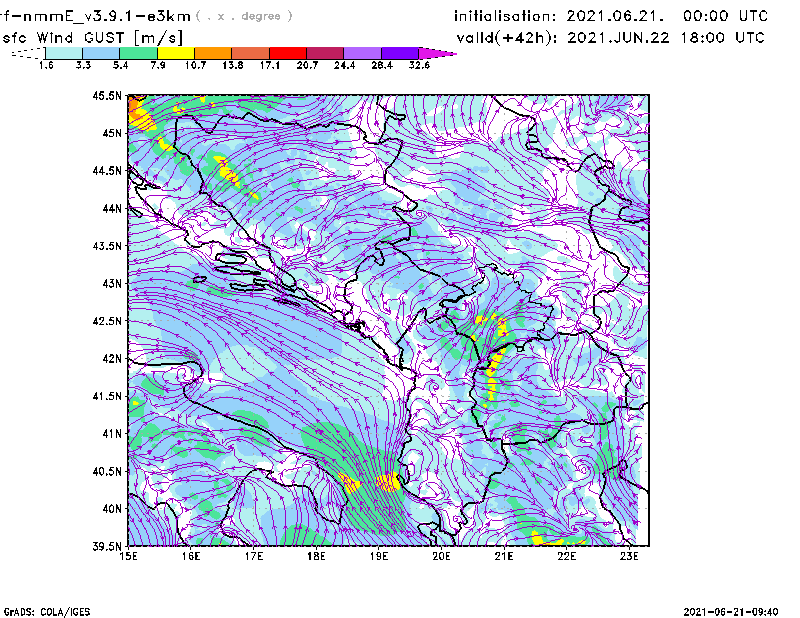The height and width of the screenshot is (618, 800).
Task: Click the '42N' latitude label
Action: pyautogui.click(x=112, y=358)
